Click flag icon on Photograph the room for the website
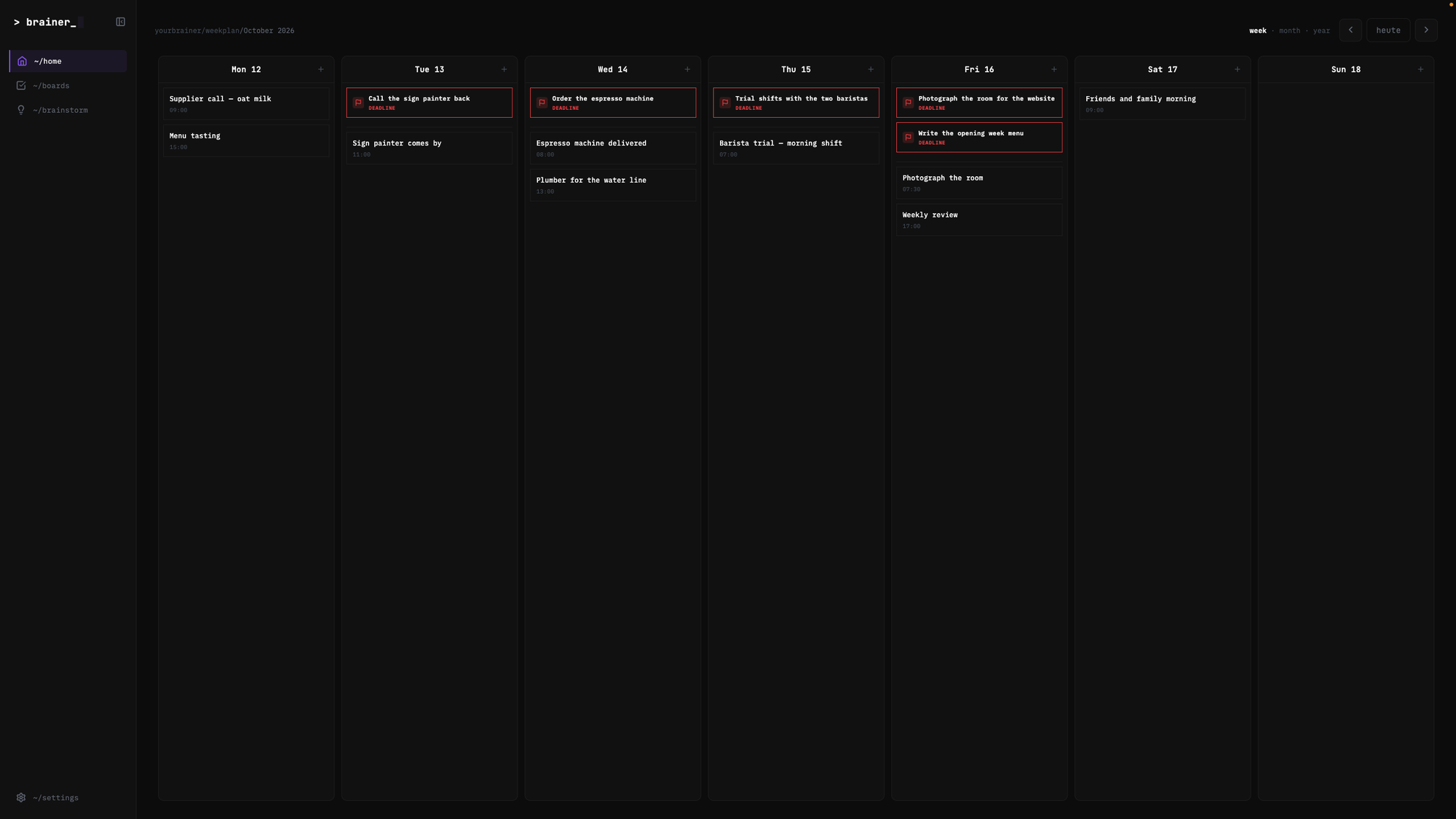The width and height of the screenshot is (1456, 819). tap(908, 103)
